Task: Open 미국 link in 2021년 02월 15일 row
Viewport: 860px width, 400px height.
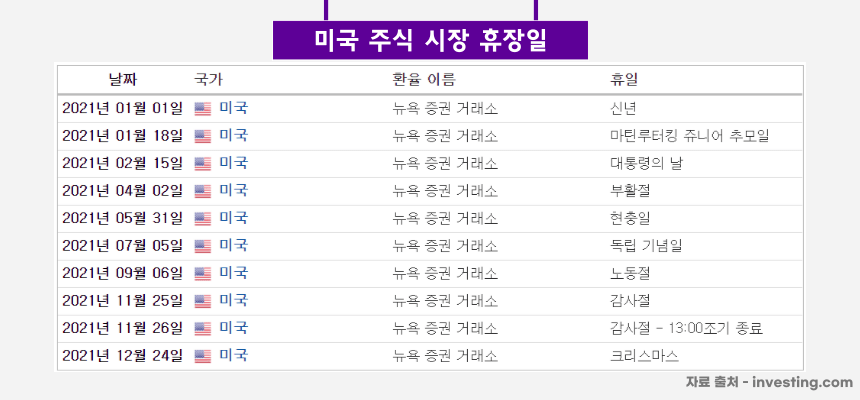Action: coord(234,163)
